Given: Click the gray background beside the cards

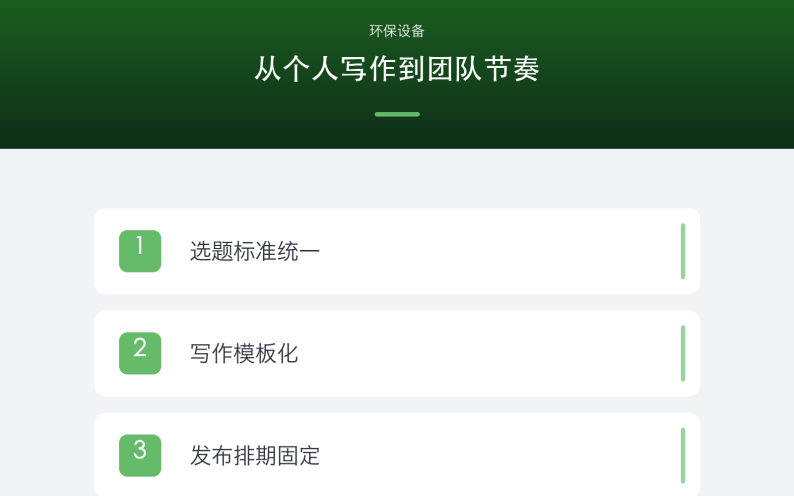Looking at the screenshot, I should click(x=47, y=324).
